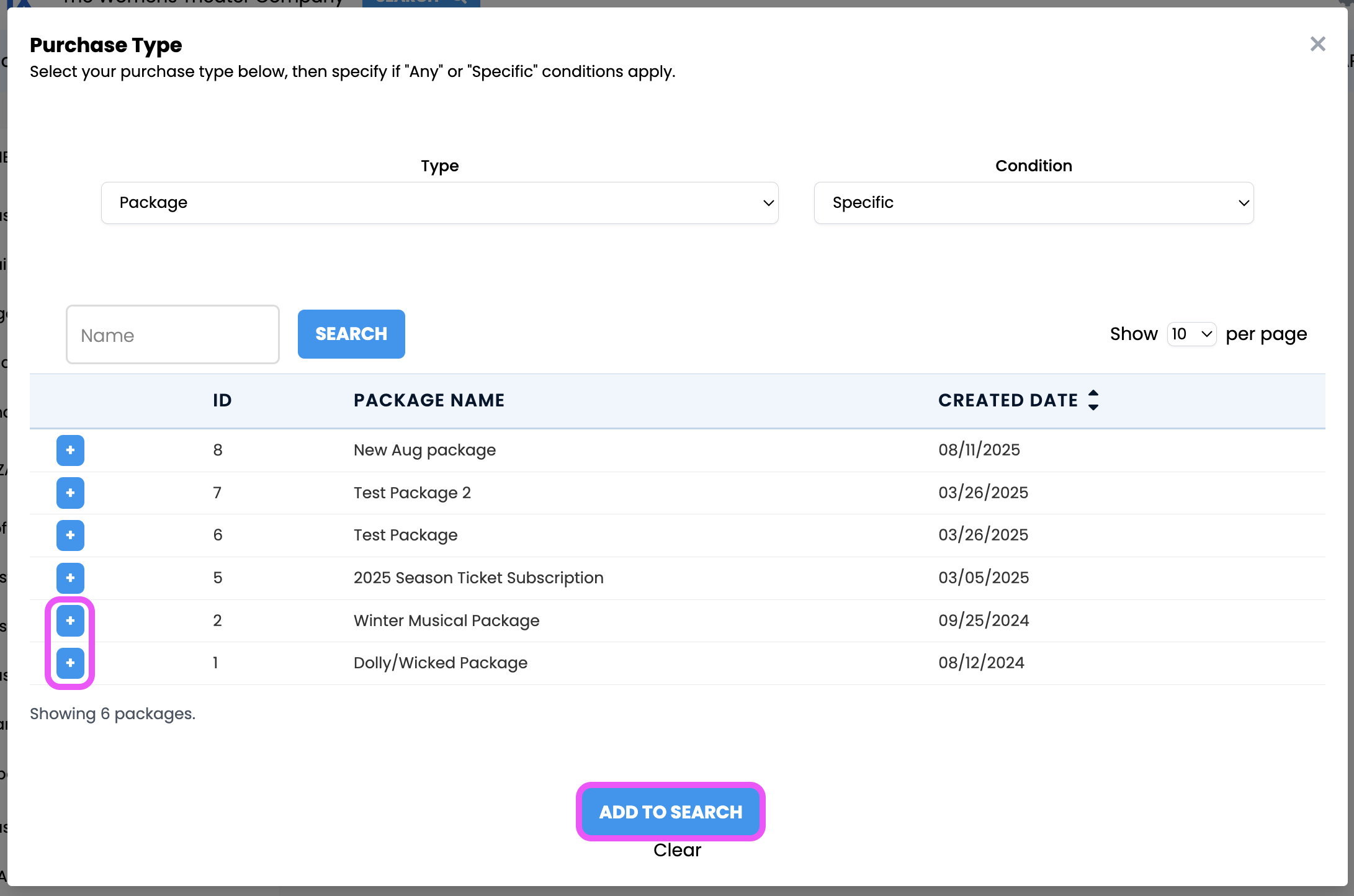Sort by Created Date arrows icon
This screenshot has width=1354, height=896.
[x=1093, y=400]
